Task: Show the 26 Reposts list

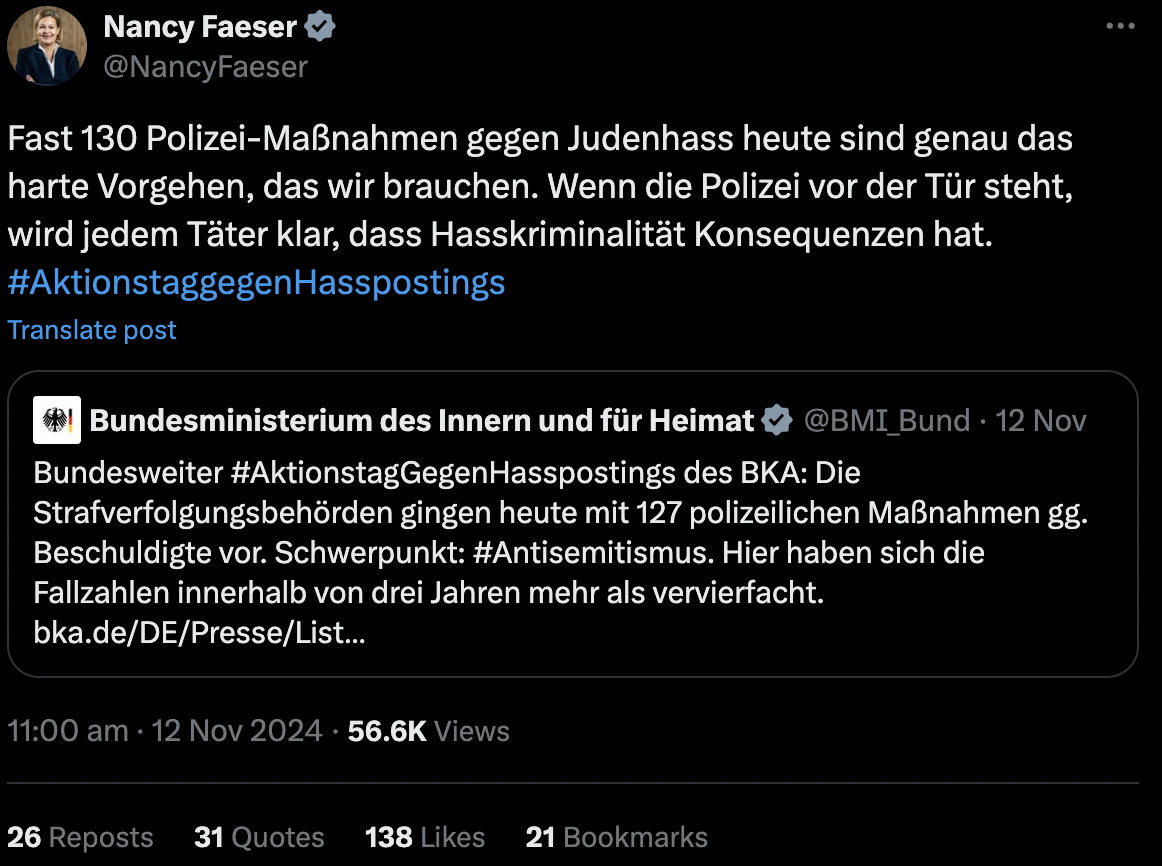Action: coord(80,837)
